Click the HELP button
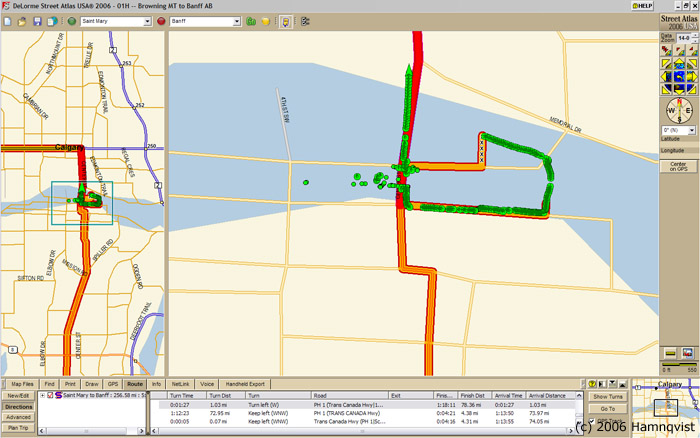The width and height of the screenshot is (700, 438). 642,6
